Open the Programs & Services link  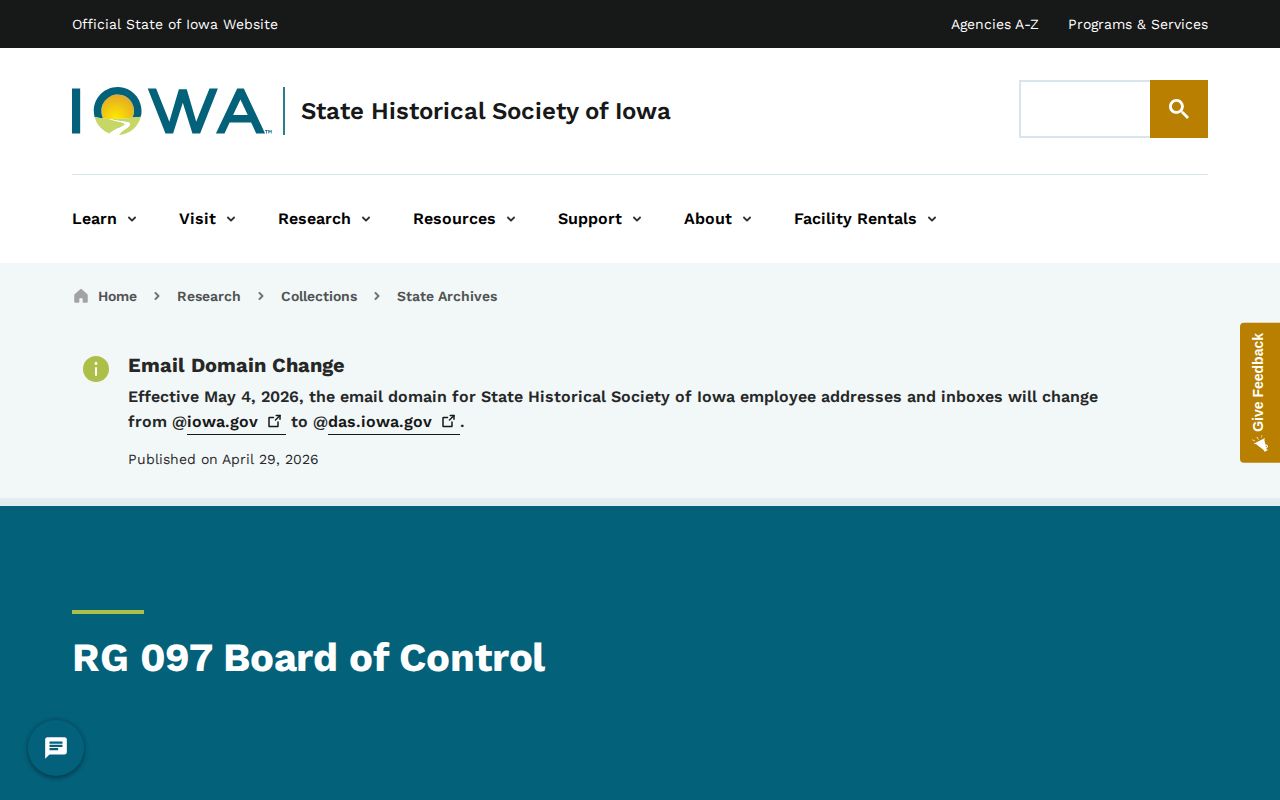(1138, 24)
